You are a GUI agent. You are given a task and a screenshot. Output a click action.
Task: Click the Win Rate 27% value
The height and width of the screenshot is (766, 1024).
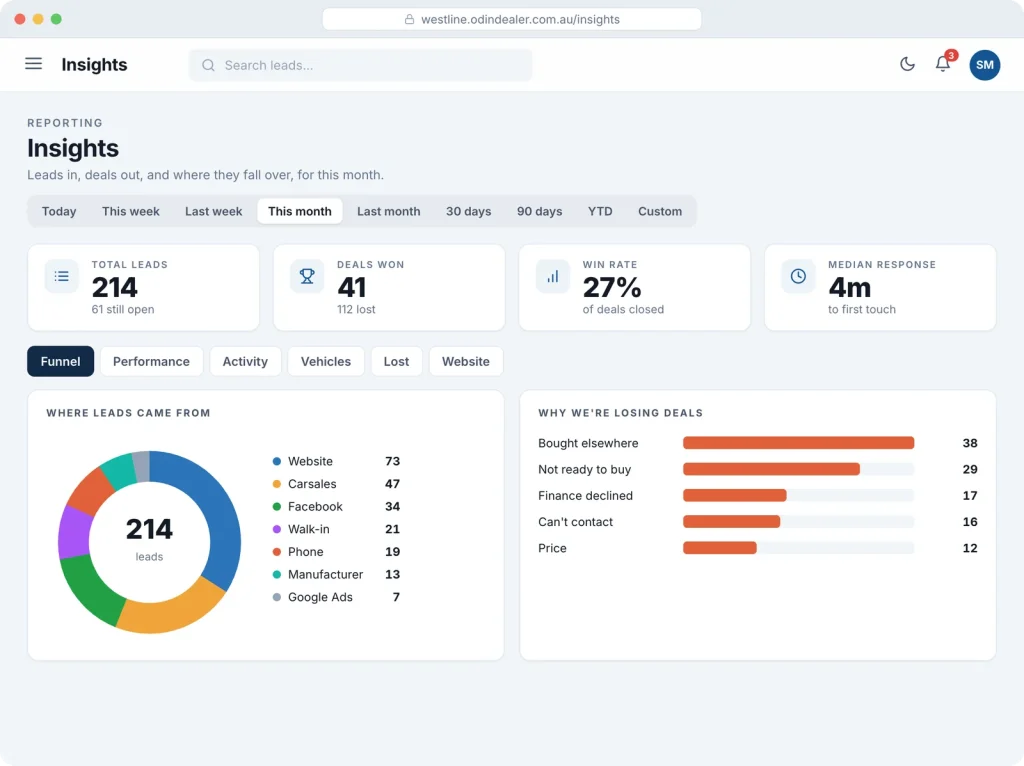pos(612,287)
